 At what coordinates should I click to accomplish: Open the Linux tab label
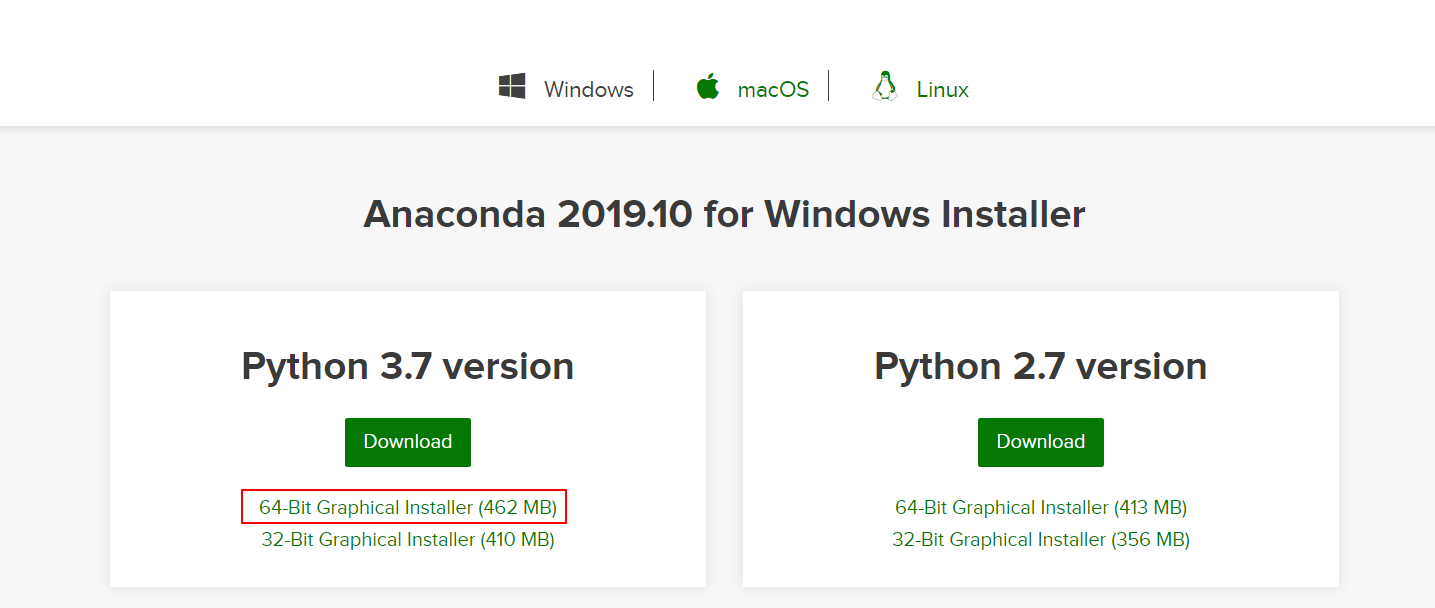coord(942,90)
